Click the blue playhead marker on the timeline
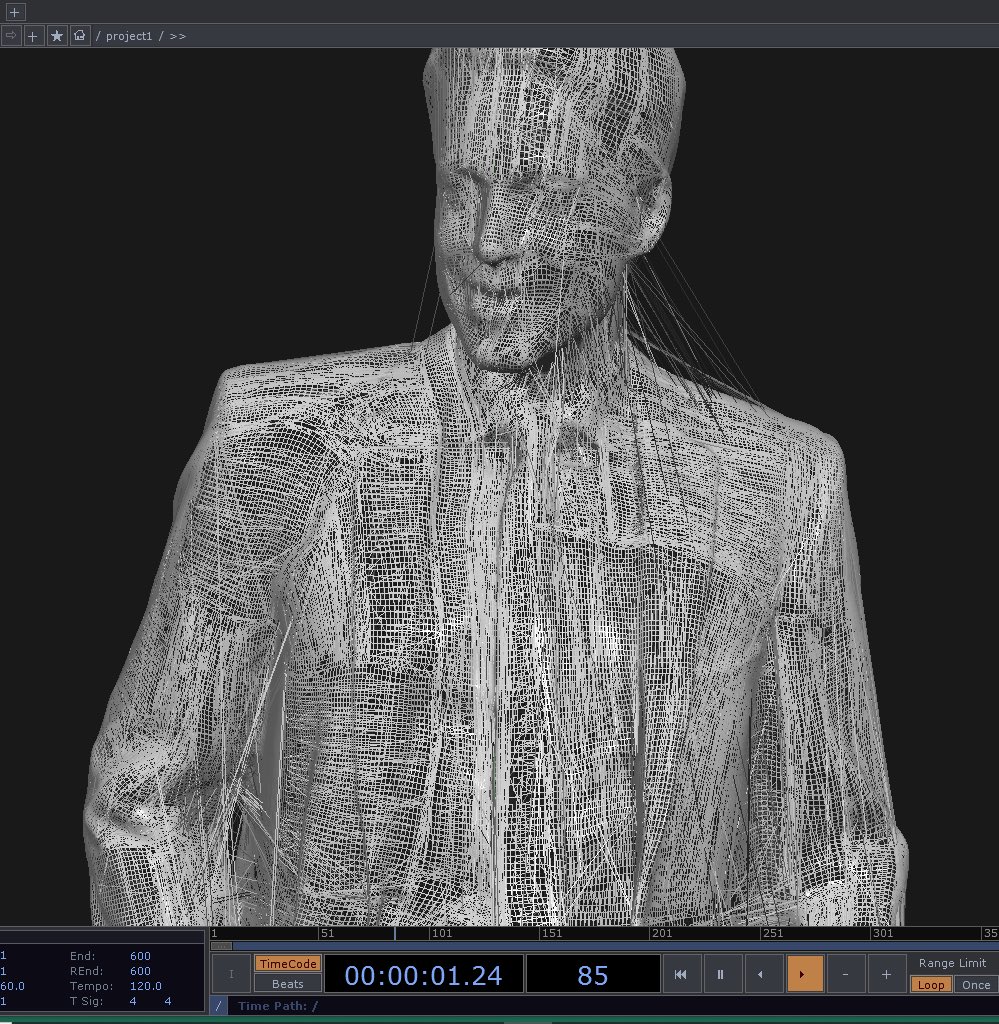The image size is (999, 1024). pos(395,933)
